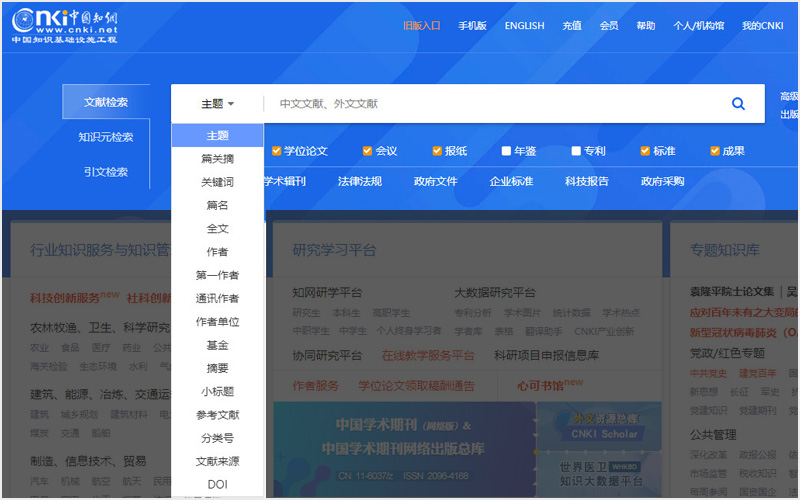Switch to the 知识元检索 tab
800x500 pixels.
click(x=106, y=137)
